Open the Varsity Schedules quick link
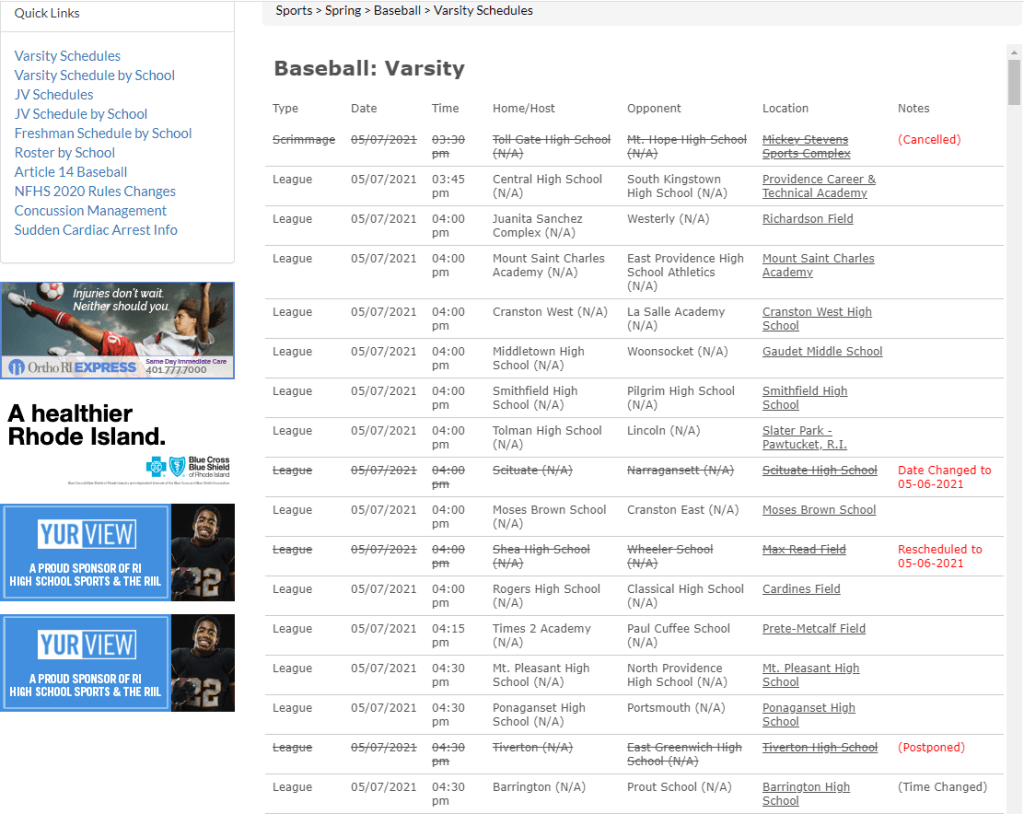The image size is (1024, 814). [x=67, y=56]
